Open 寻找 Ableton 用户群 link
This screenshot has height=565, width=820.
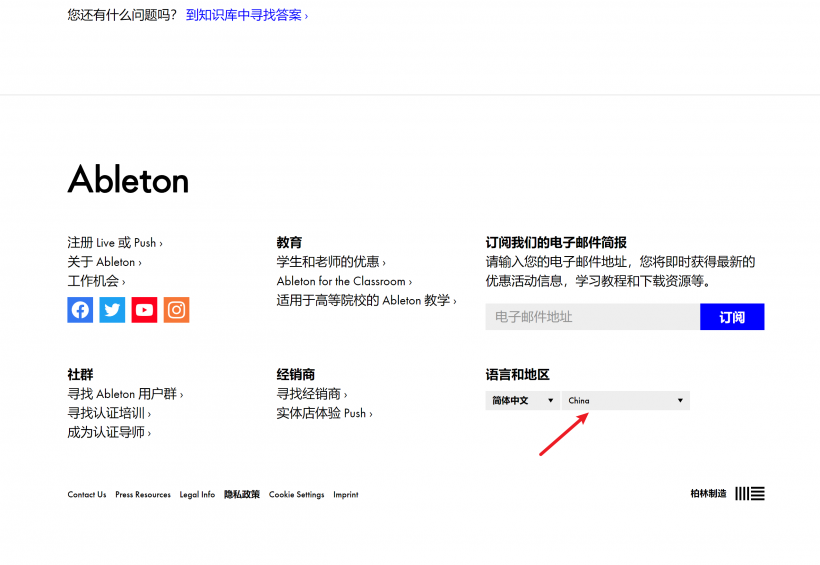pos(126,393)
